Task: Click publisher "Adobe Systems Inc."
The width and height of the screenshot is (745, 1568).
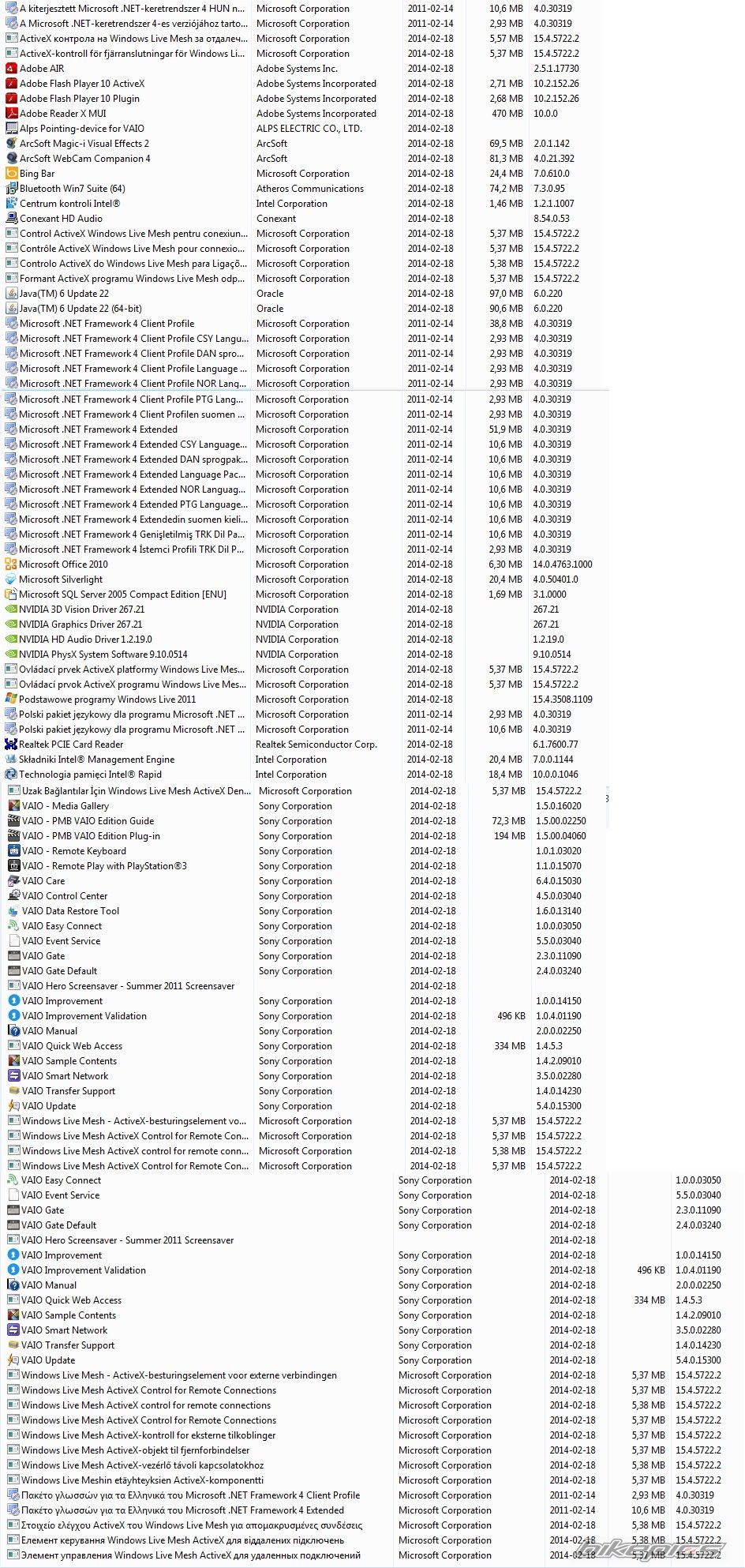Action: point(297,69)
